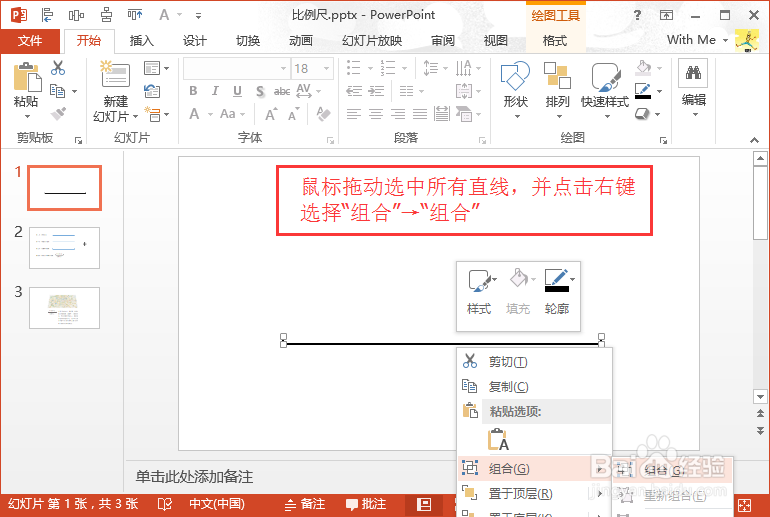Image resolution: width=770 pixels, height=517 pixels.
Task: Collapse the ribbon with the chevron arrow
Action: pyautogui.click(x=754, y=140)
